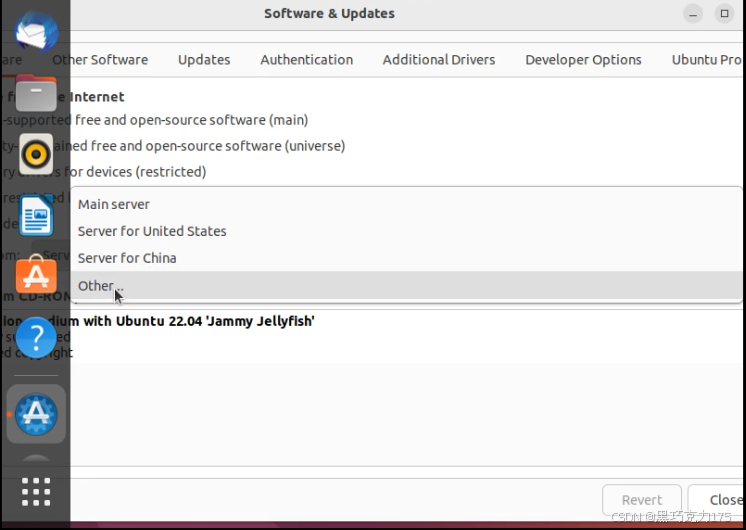Open Ubuntu Software store dock icon
Screen dimensions: 746x530
[x=36, y=275]
